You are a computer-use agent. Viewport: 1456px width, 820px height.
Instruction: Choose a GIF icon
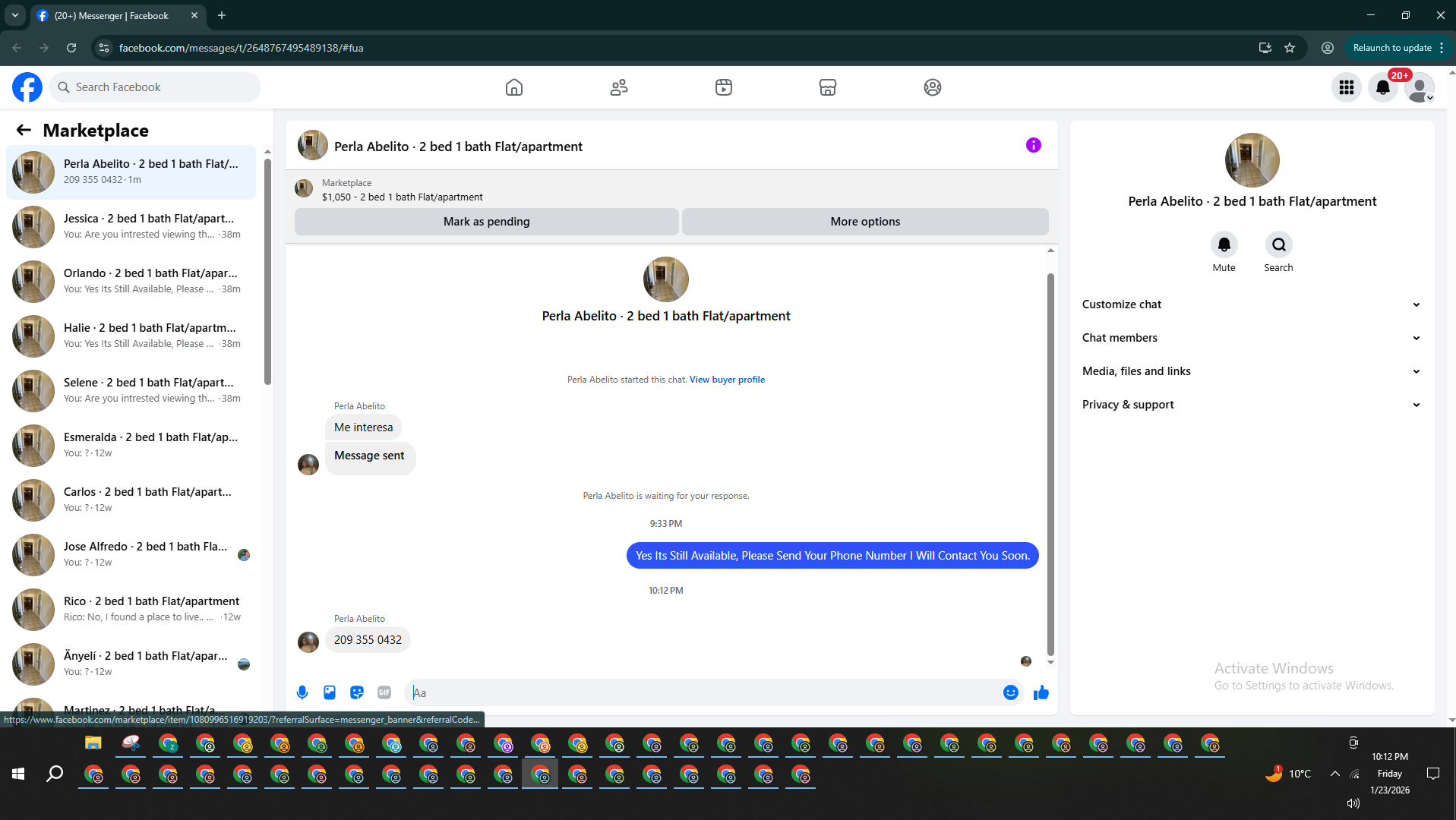384,692
